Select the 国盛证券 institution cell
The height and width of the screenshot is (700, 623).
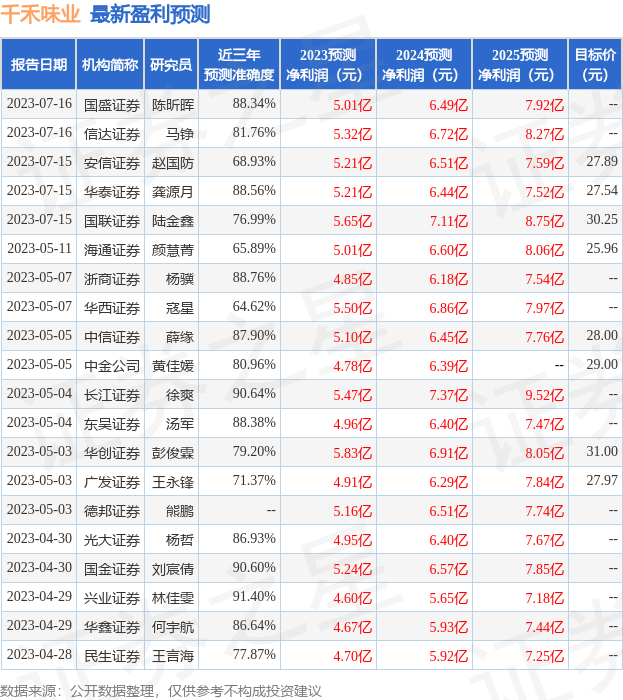coord(112,105)
